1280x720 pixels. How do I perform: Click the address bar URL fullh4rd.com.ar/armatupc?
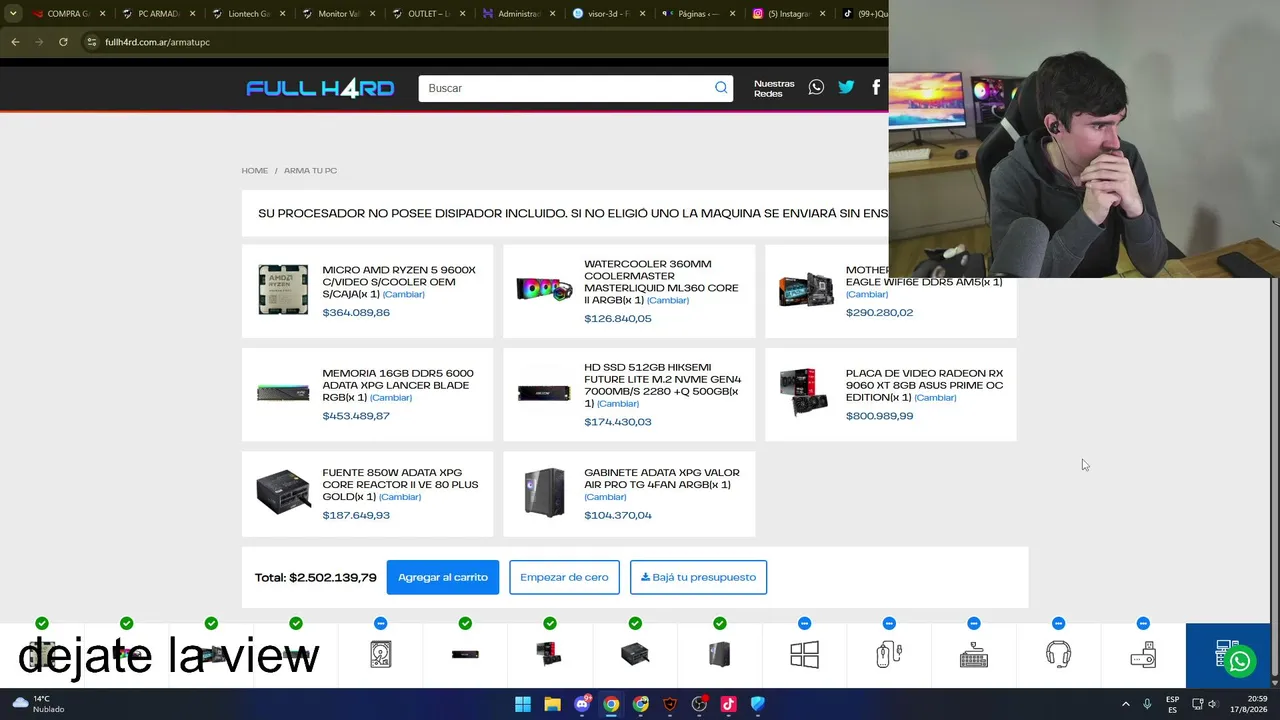pos(157,42)
